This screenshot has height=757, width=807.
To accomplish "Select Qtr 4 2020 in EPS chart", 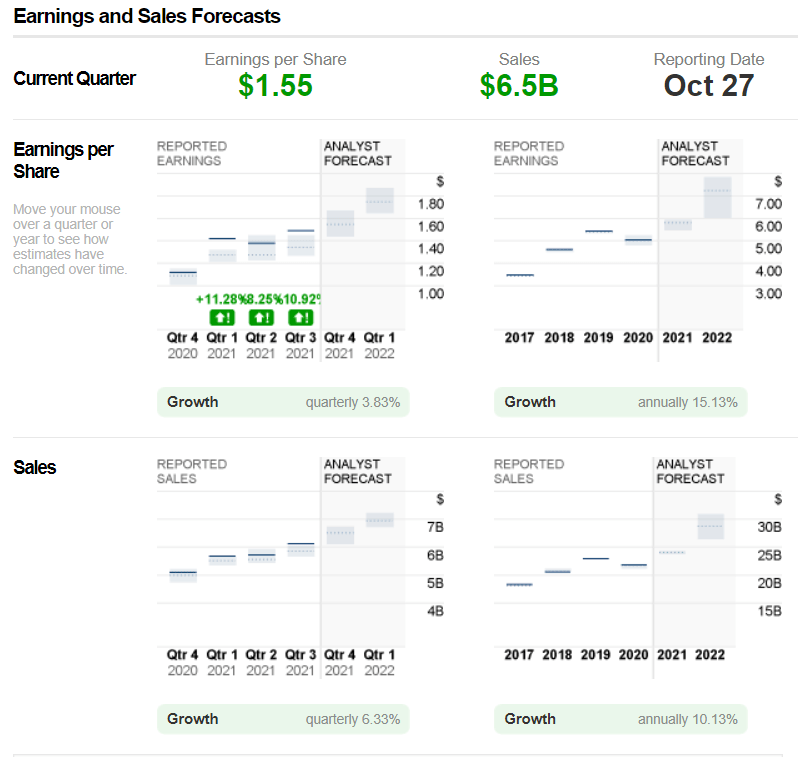I will pyautogui.click(x=183, y=345).
